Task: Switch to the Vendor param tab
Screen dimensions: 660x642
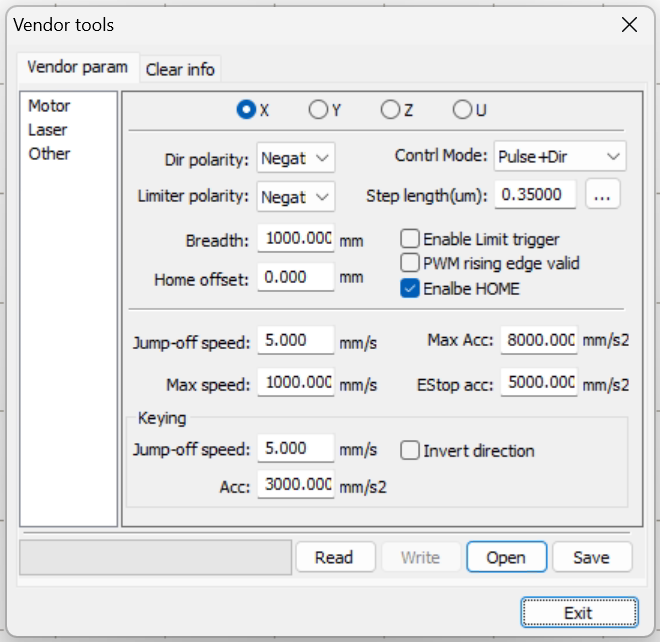Action: (77, 67)
